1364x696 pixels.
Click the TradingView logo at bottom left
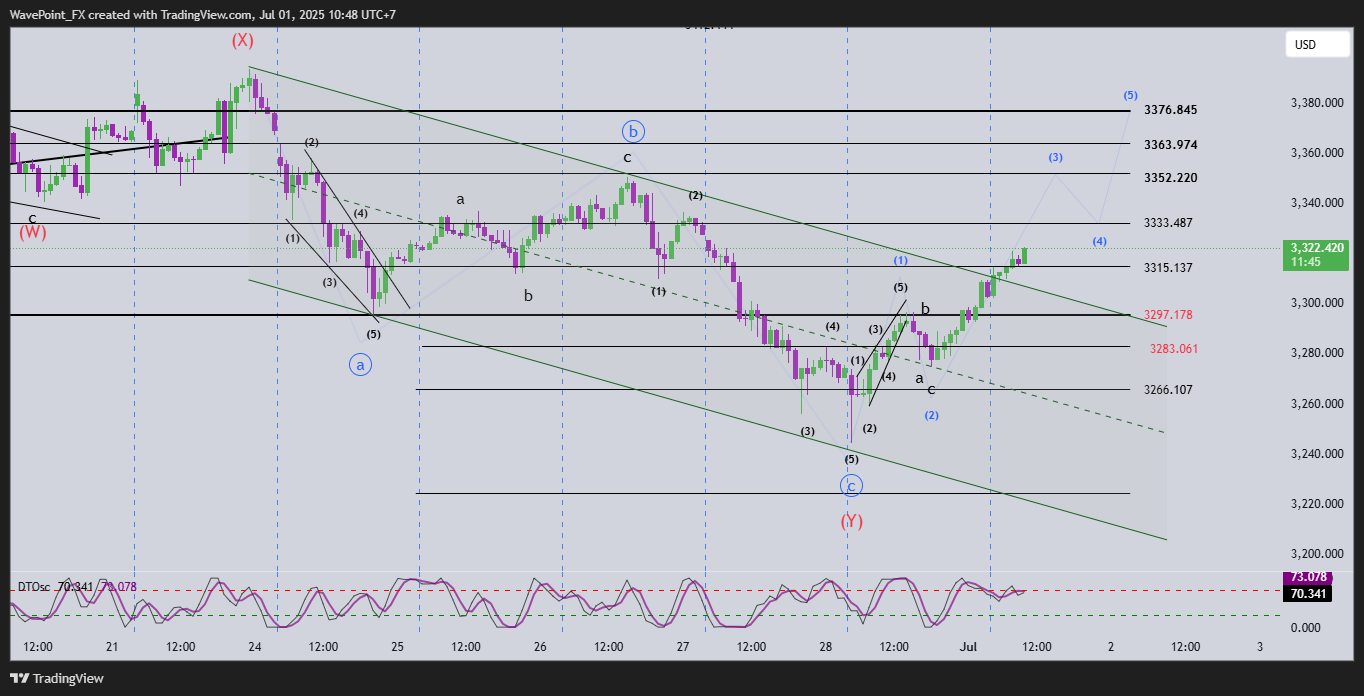[x=58, y=679]
